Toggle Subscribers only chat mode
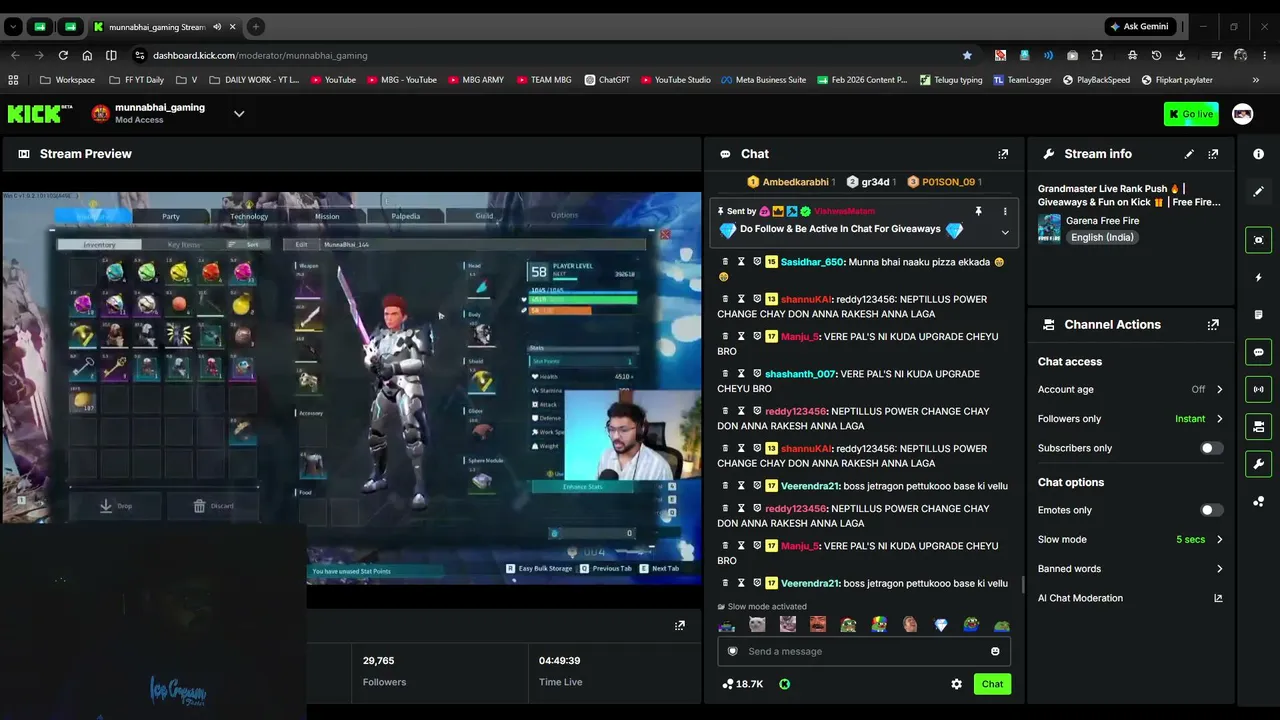Image resolution: width=1280 pixels, height=720 pixels. (1211, 448)
